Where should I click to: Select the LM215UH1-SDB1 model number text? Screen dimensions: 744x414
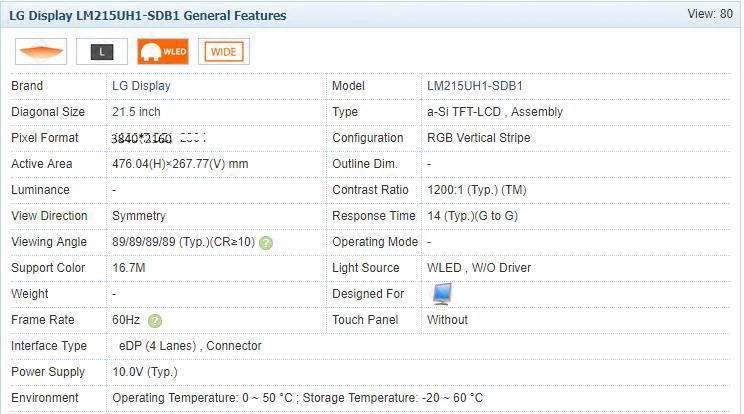tap(474, 86)
